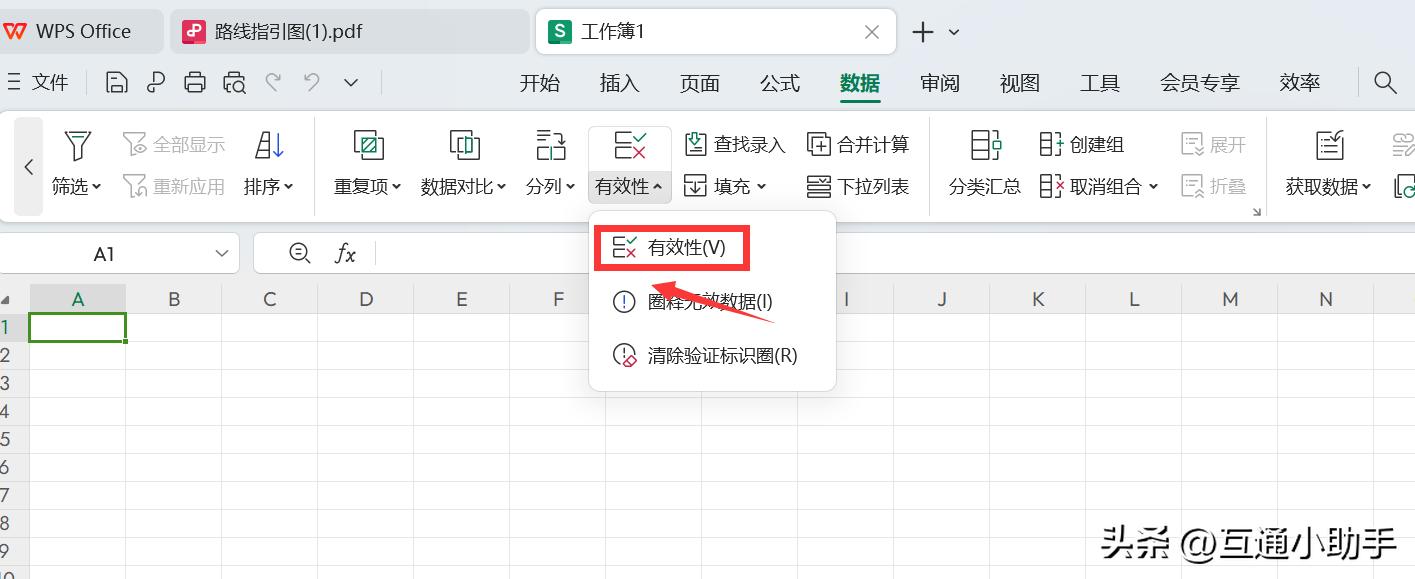1415x579 pixels.
Task: Select column C header
Action: (x=270, y=298)
